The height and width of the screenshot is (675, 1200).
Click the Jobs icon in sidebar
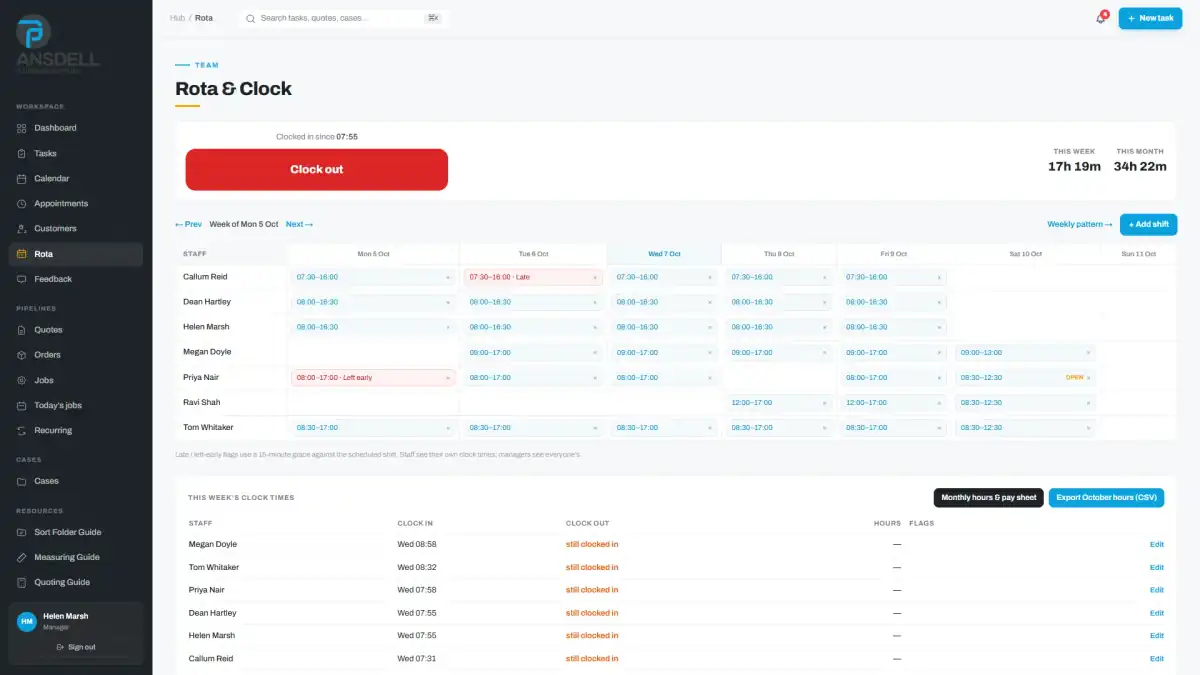(22, 380)
